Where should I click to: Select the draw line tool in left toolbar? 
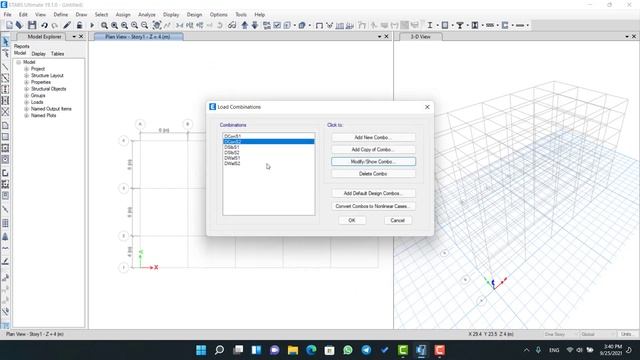click(5, 67)
